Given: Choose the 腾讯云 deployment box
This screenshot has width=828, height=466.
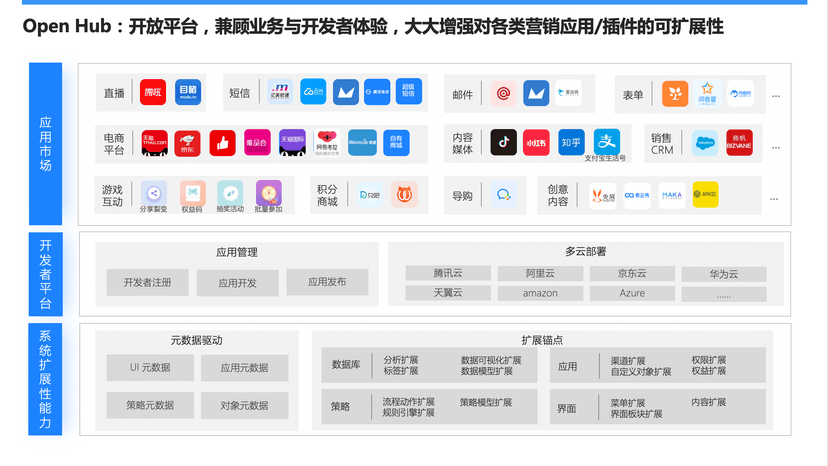Looking at the screenshot, I should (x=448, y=273).
